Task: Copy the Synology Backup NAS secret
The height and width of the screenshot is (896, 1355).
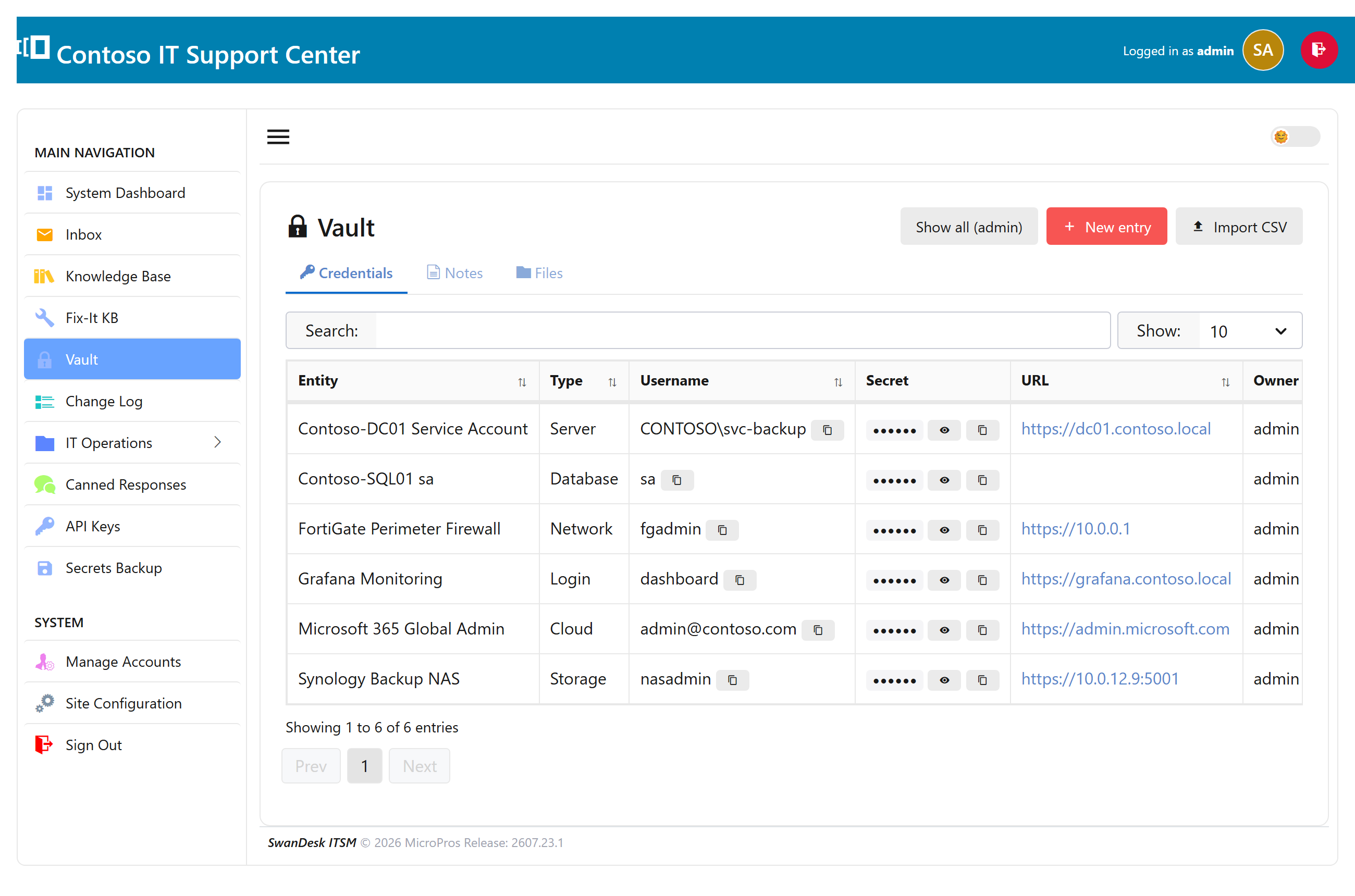Action: [x=982, y=680]
